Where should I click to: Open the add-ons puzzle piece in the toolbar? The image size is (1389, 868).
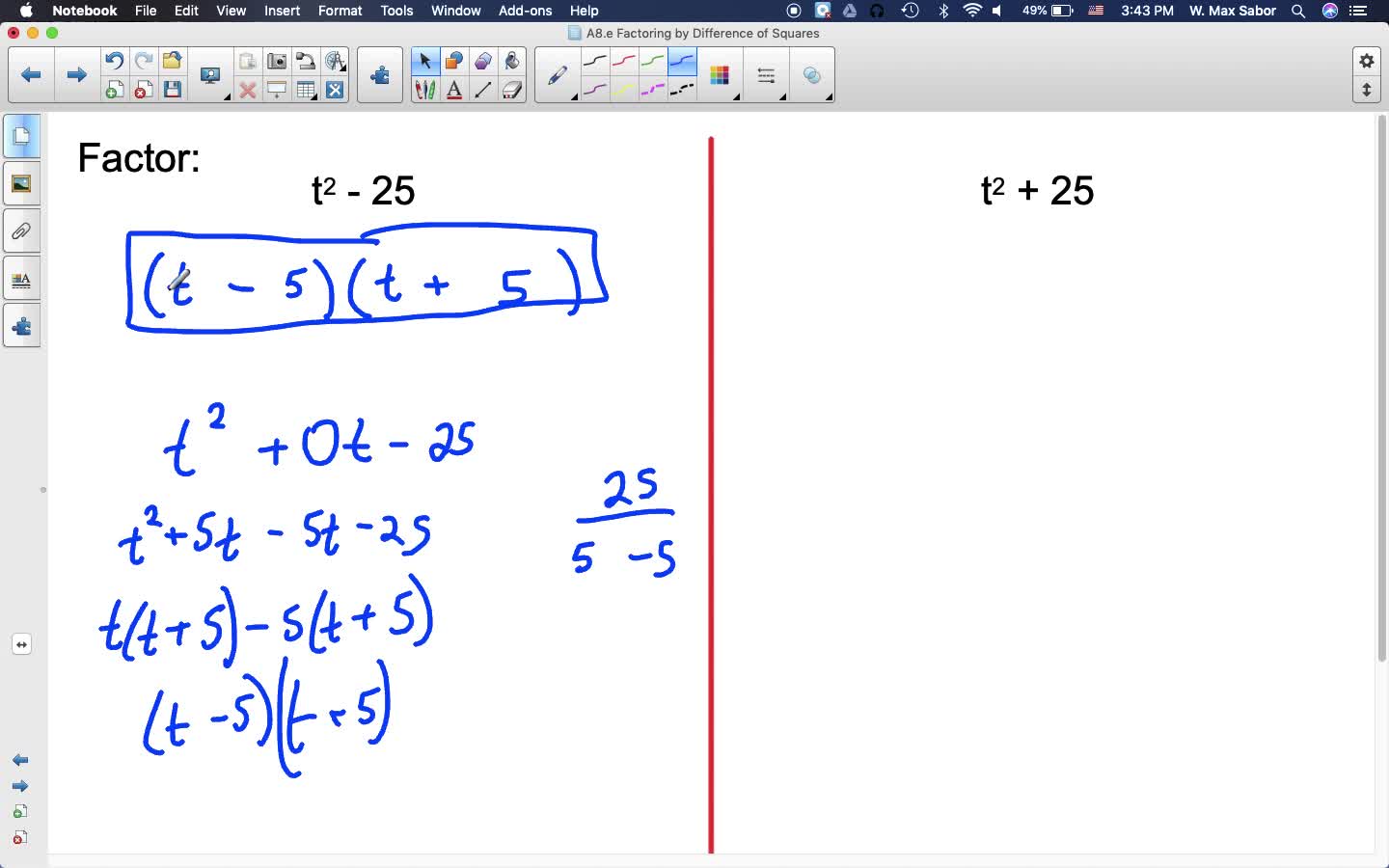[x=380, y=74]
